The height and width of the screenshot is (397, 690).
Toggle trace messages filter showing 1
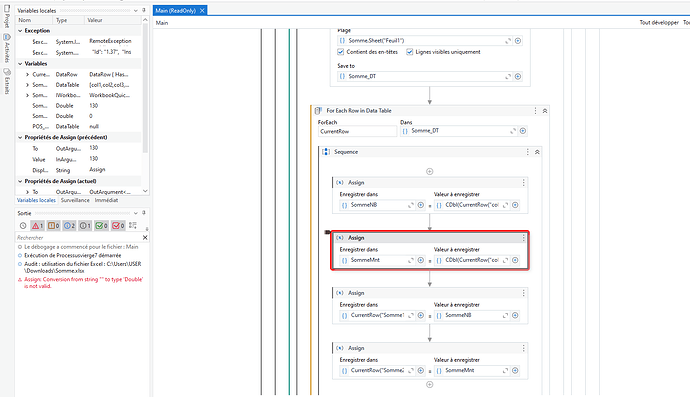pos(85,226)
